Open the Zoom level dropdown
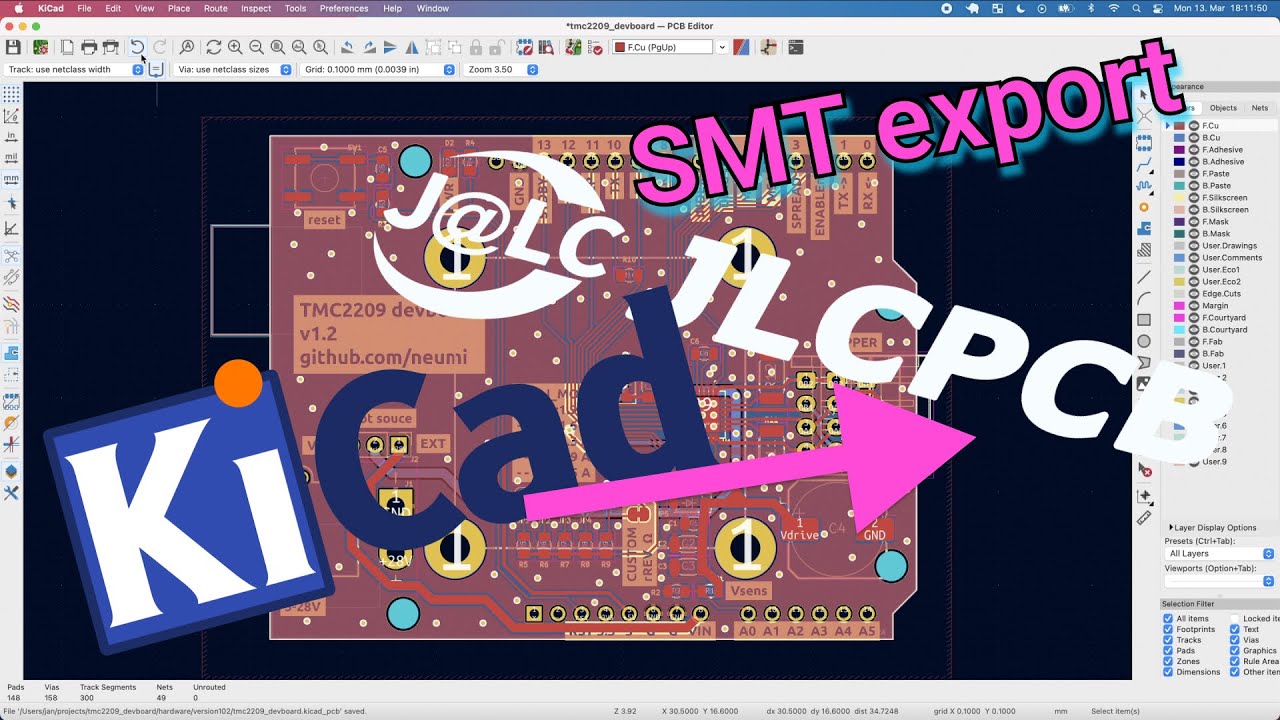Screen dimensions: 1280x720 pos(501,70)
